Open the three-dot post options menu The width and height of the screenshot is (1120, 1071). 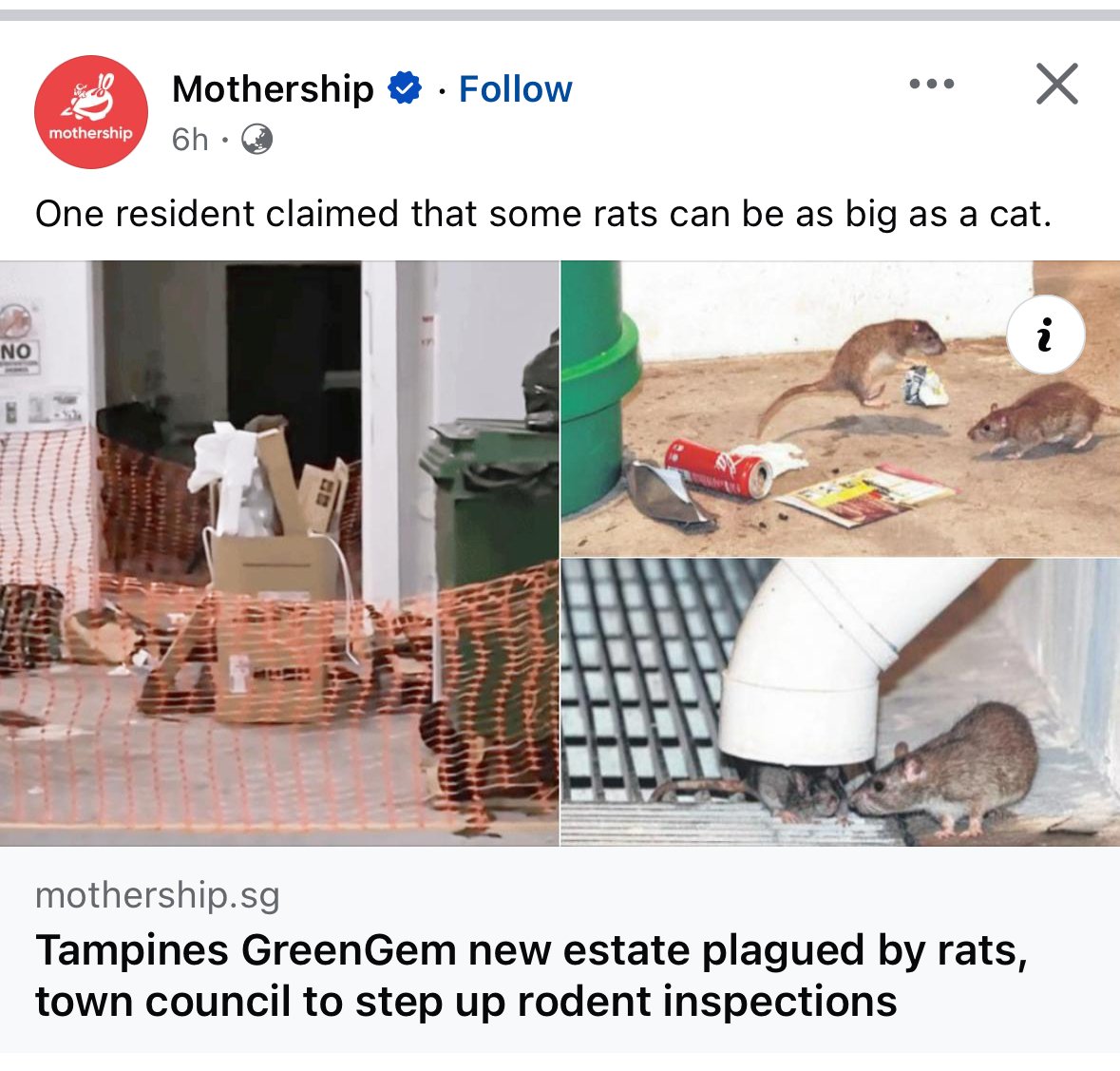[x=931, y=84]
